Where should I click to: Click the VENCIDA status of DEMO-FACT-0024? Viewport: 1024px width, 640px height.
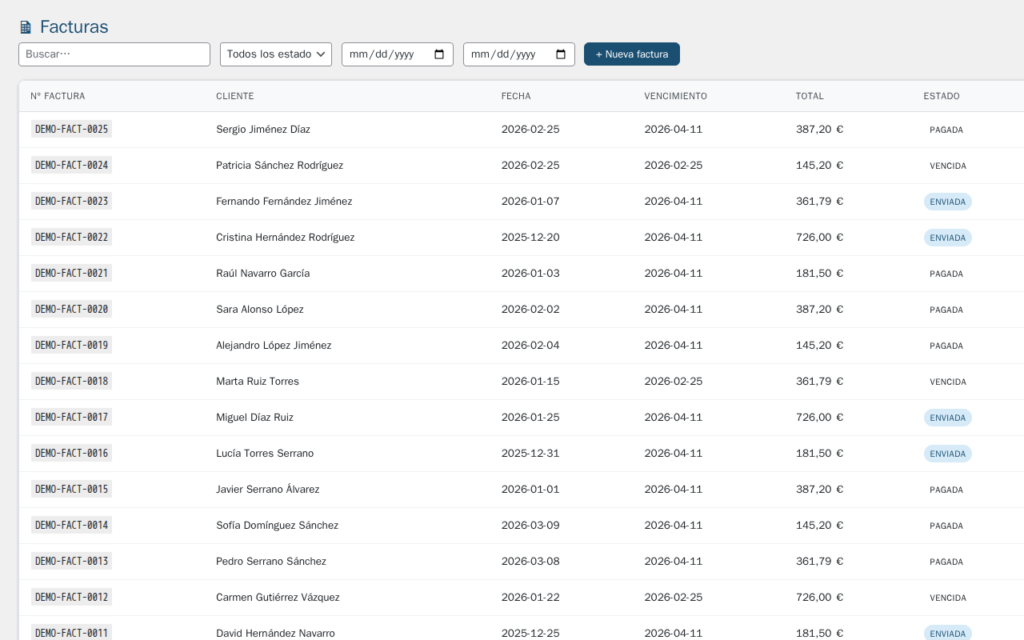[946, 165]
